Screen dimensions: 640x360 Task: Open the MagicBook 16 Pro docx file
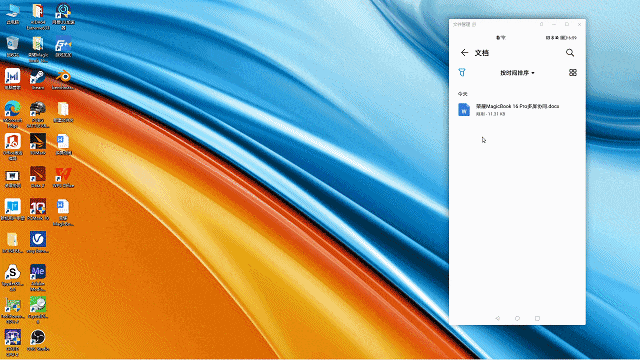pos(517,110)
